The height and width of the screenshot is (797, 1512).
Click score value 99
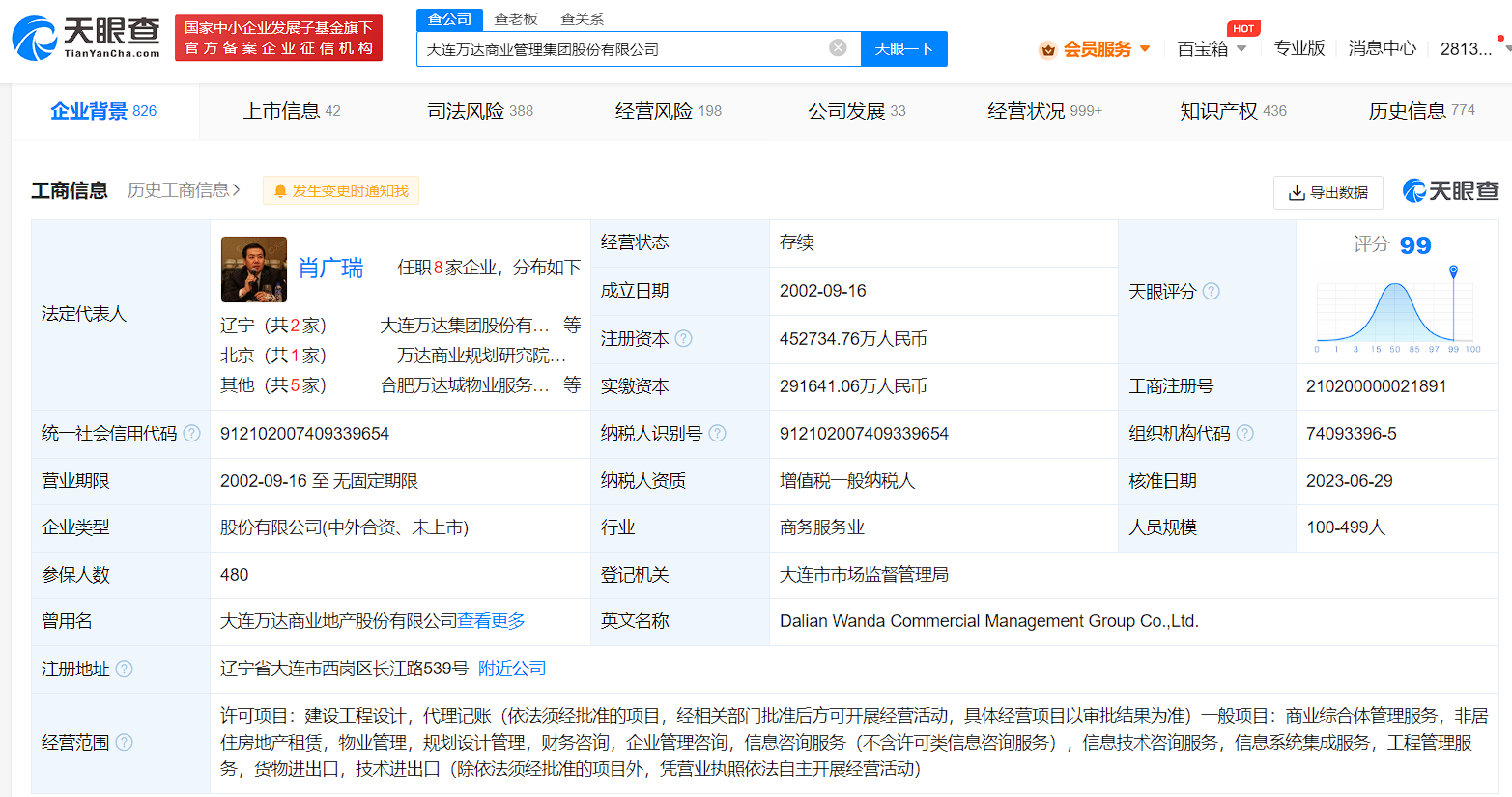1414,245
